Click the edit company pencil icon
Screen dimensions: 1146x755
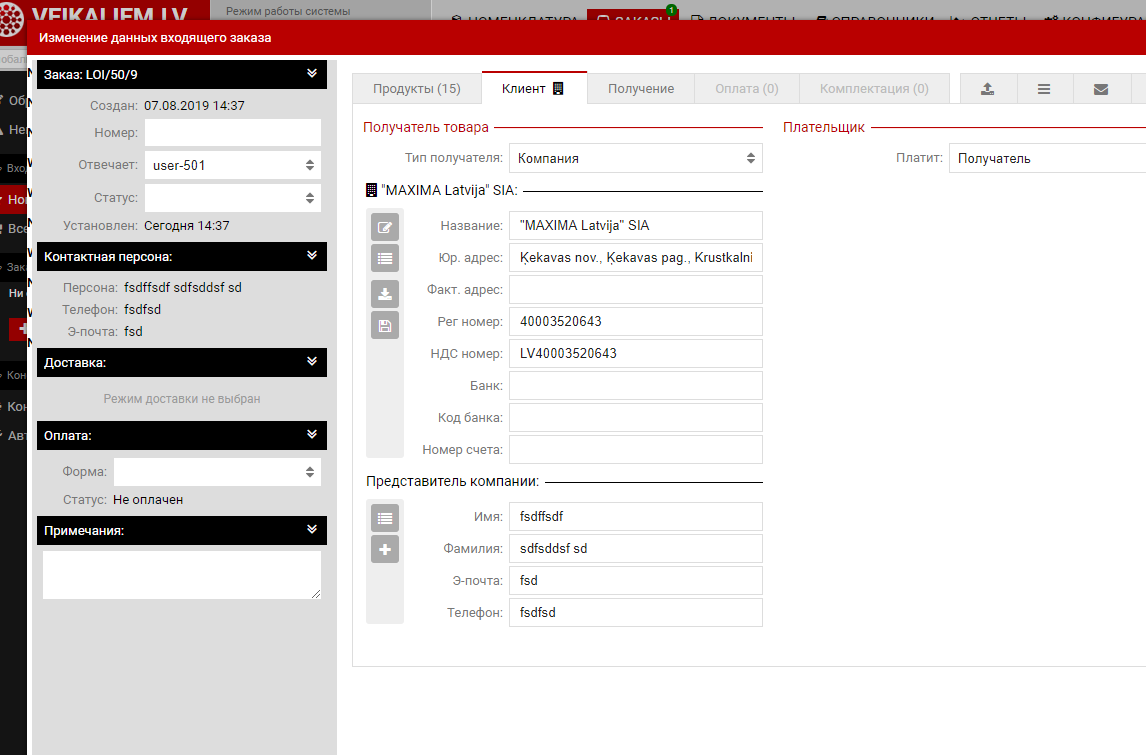pos(385,226)
